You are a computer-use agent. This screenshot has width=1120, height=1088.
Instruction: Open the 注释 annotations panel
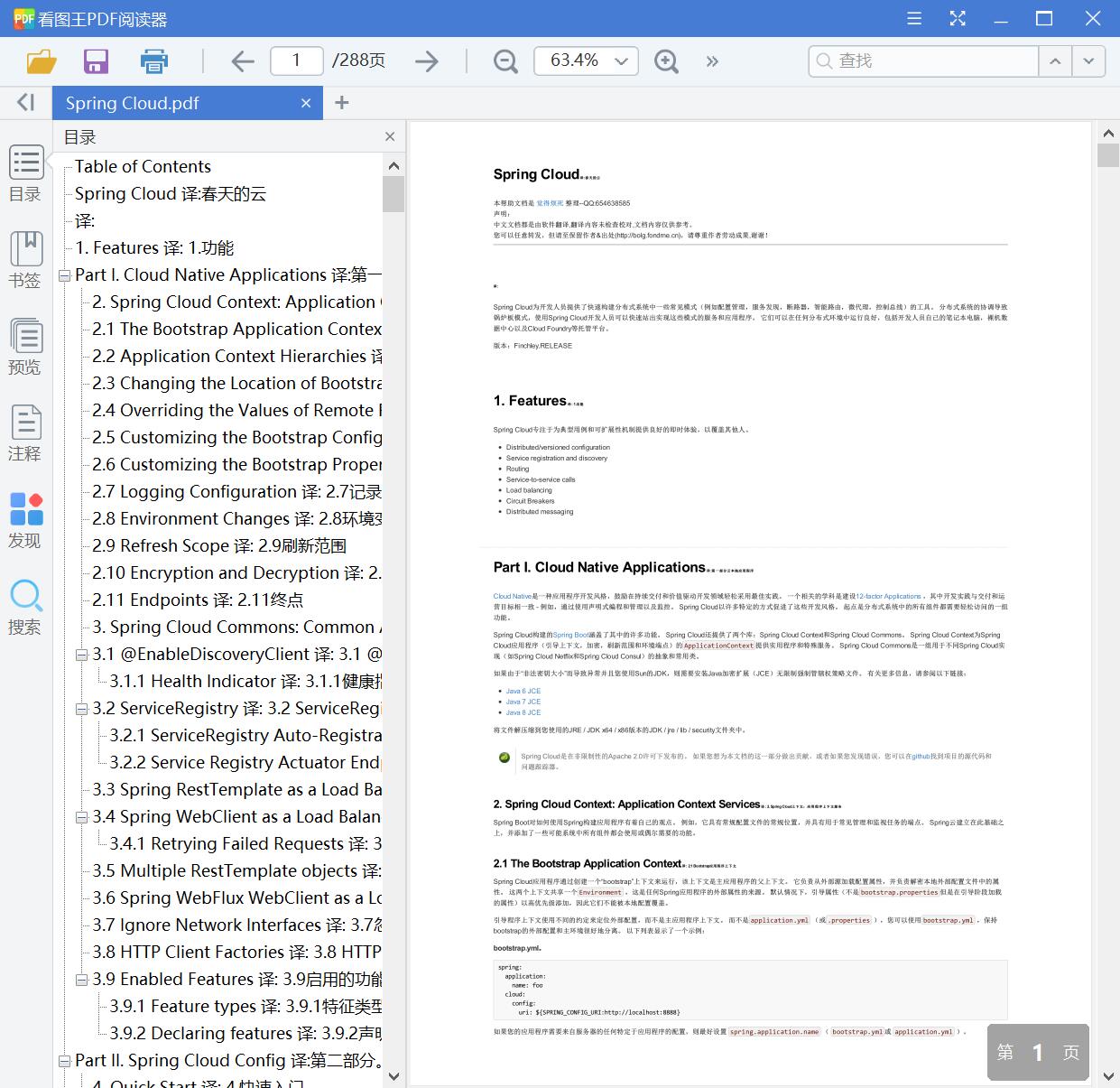(25, 433)
